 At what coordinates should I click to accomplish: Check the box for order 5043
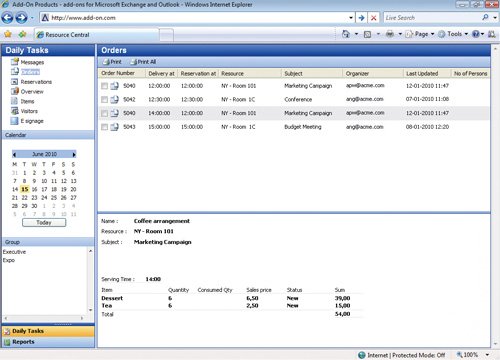click(104, 127)
